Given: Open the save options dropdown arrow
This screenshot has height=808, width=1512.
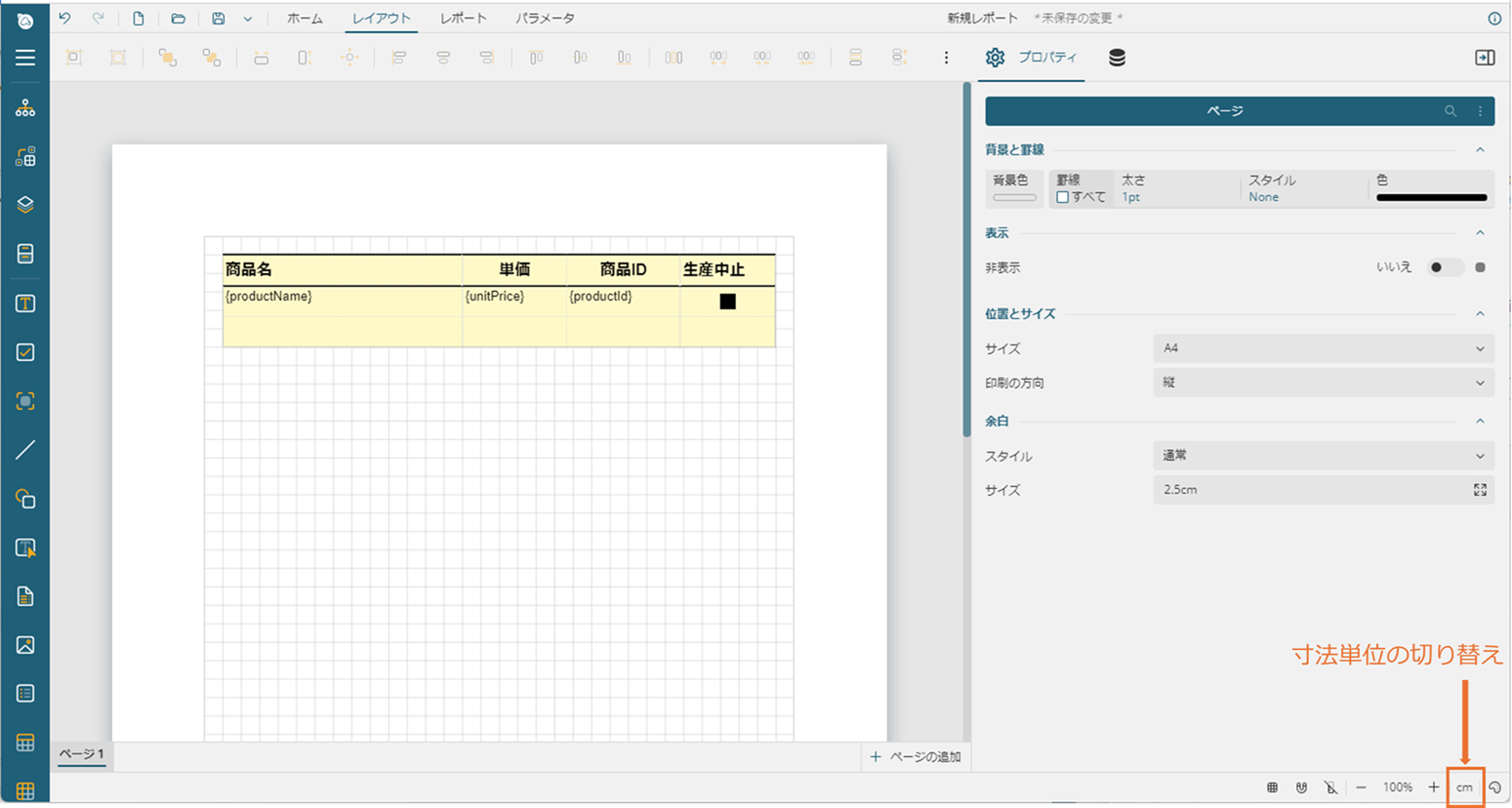Looking at the screenshot, I should [248, 19].
